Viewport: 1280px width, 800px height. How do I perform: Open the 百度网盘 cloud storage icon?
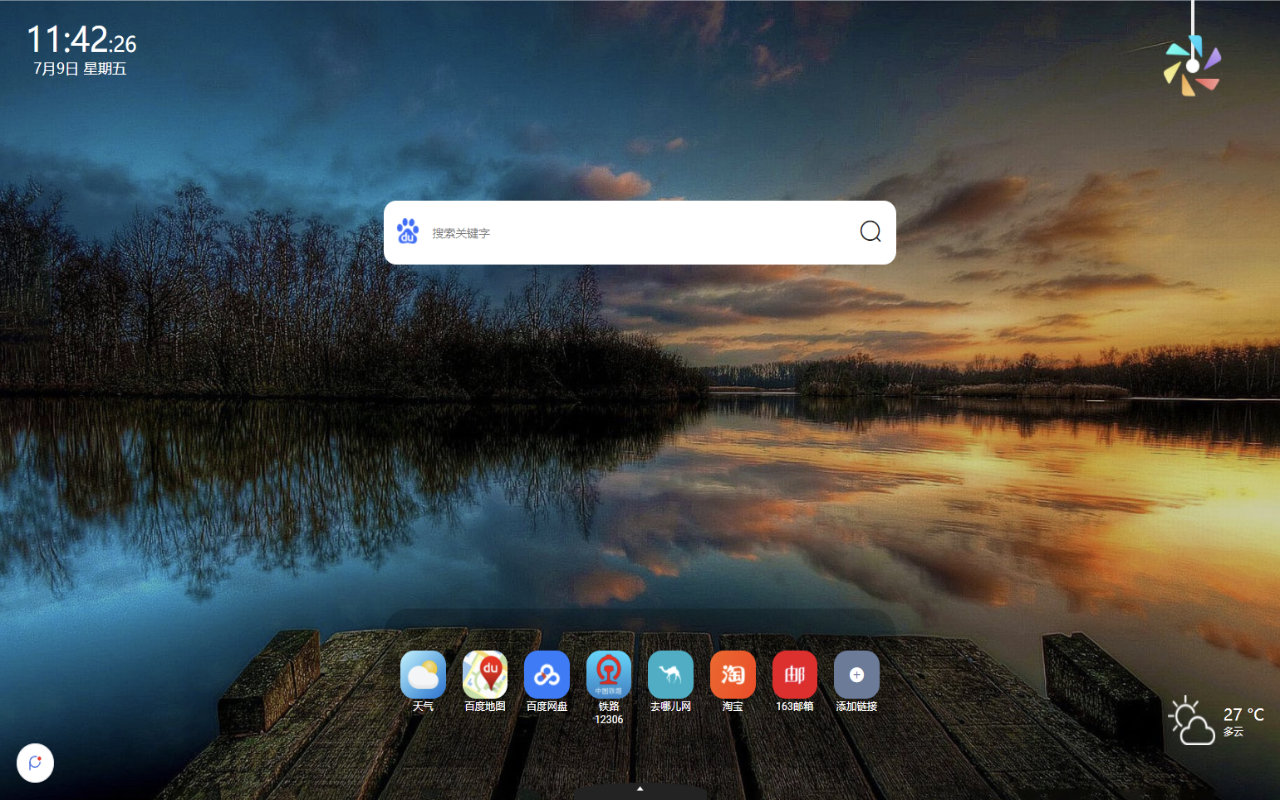[x=547, y=676]
